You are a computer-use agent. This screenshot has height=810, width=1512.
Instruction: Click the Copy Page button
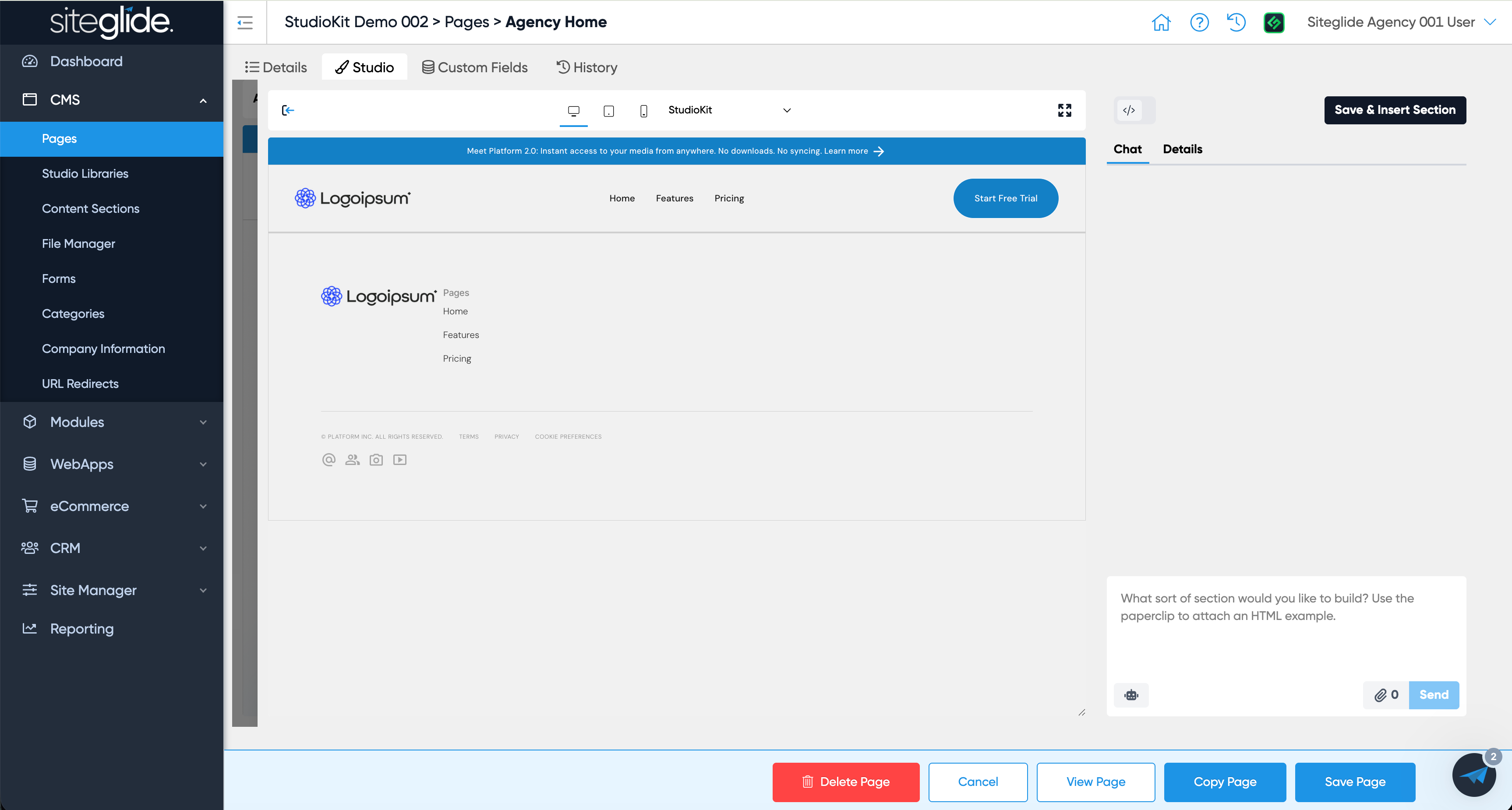1224,782
